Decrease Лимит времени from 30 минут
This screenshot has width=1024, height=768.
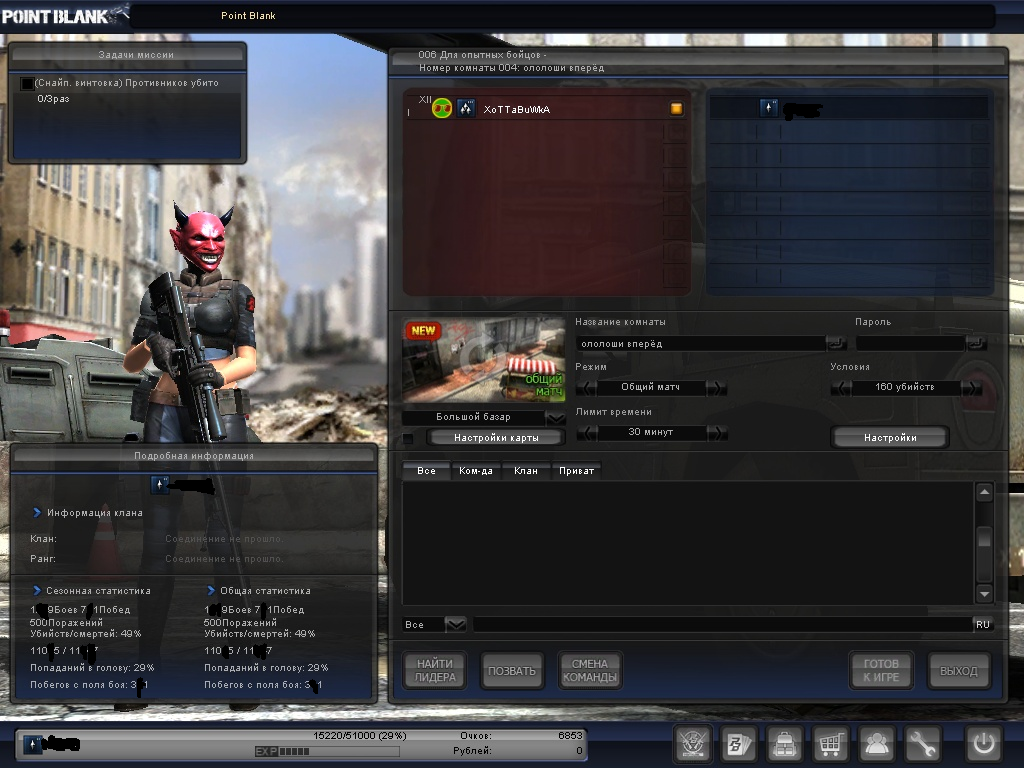click(x=587, y=432)
